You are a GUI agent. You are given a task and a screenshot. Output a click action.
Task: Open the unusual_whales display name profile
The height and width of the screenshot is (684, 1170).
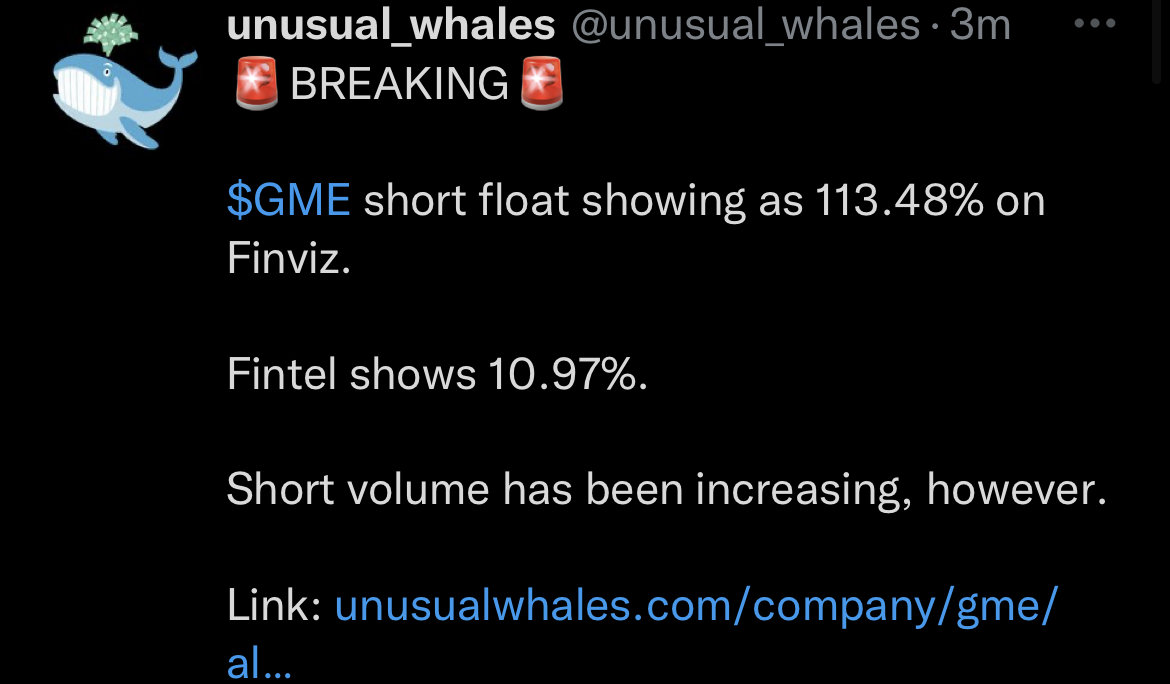(x=391, y=25)
